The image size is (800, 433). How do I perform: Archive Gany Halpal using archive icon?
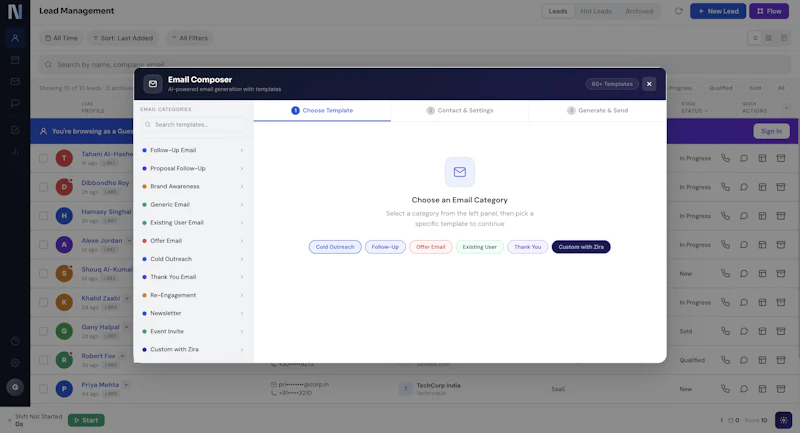(x=781, y=331)
